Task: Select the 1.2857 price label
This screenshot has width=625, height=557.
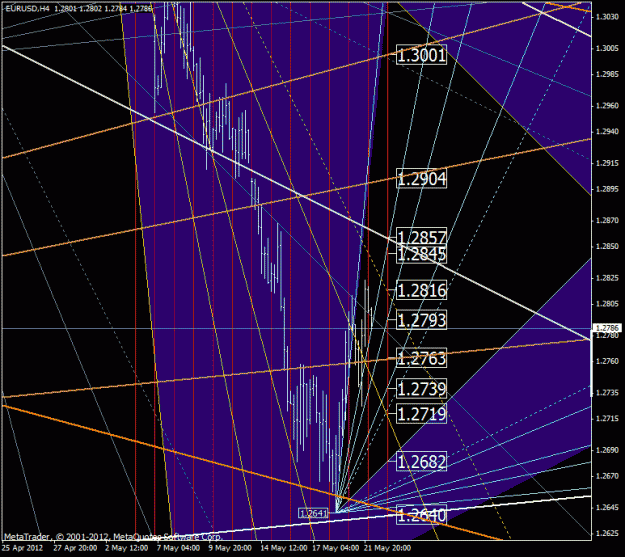Action: point(421,236)
